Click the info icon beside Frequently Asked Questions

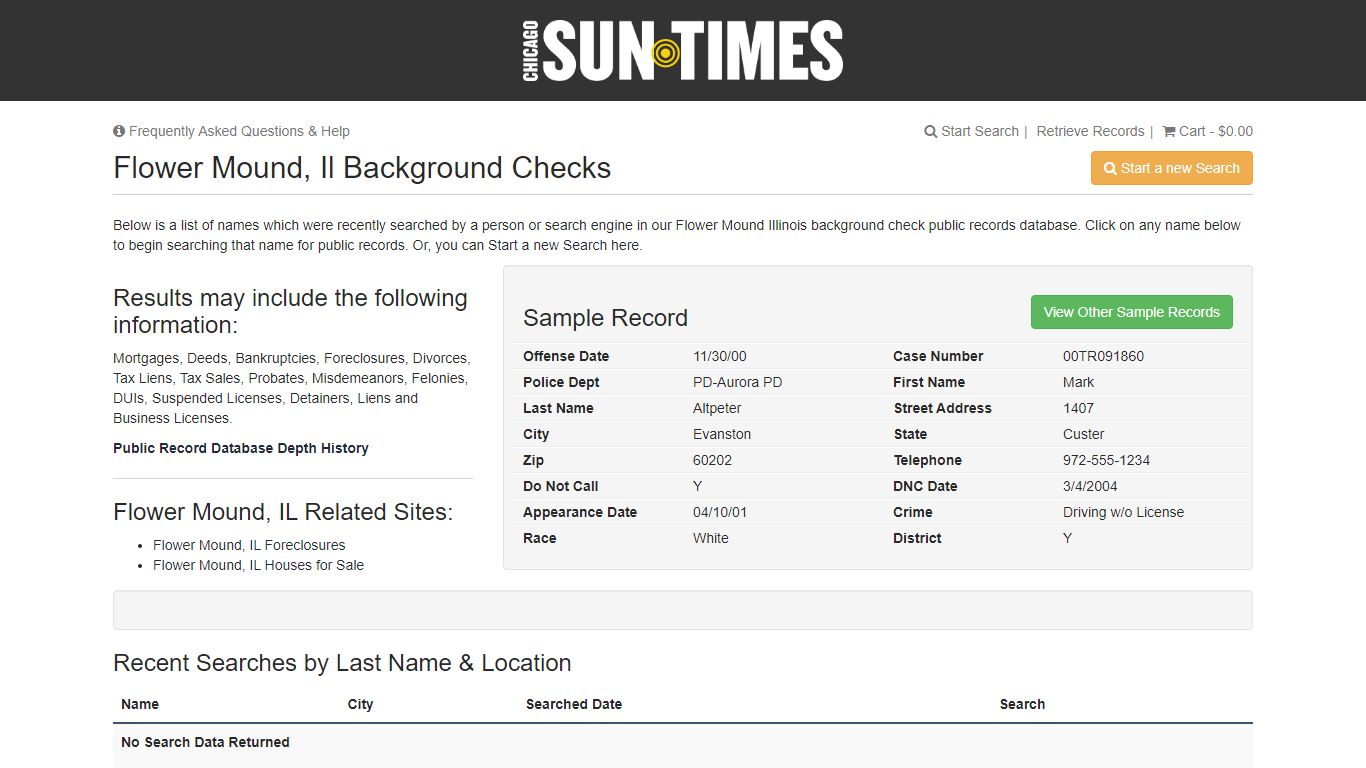click(119, 131)
